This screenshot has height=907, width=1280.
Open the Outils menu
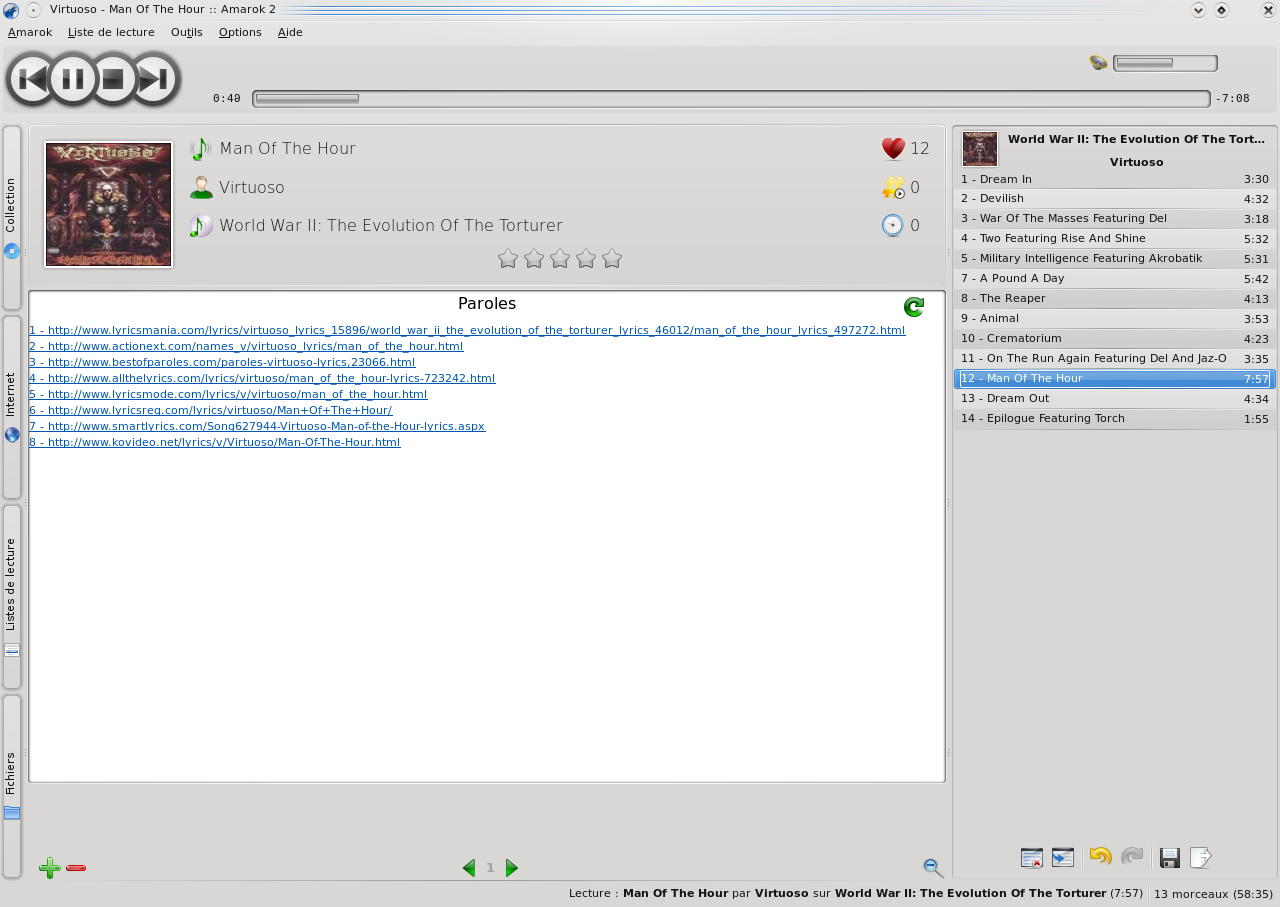[x=187, y=32]
